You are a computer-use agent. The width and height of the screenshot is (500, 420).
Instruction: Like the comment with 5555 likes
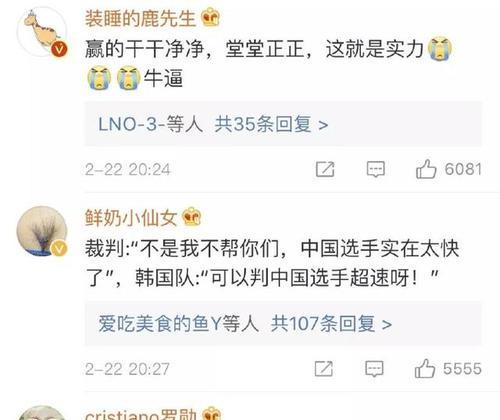[x=425, y=369]
